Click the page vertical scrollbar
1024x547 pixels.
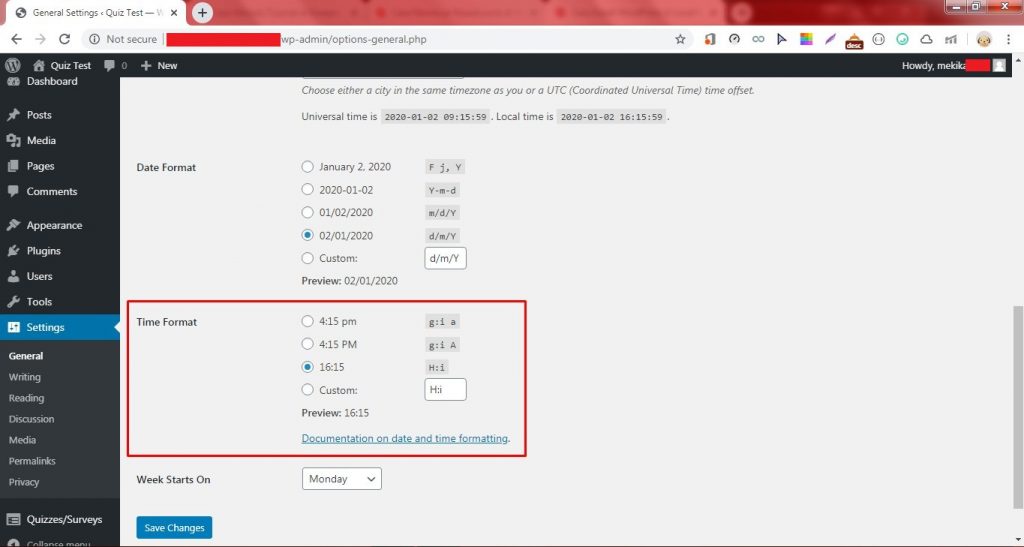pyautogui.click(x=1018, y=405)
